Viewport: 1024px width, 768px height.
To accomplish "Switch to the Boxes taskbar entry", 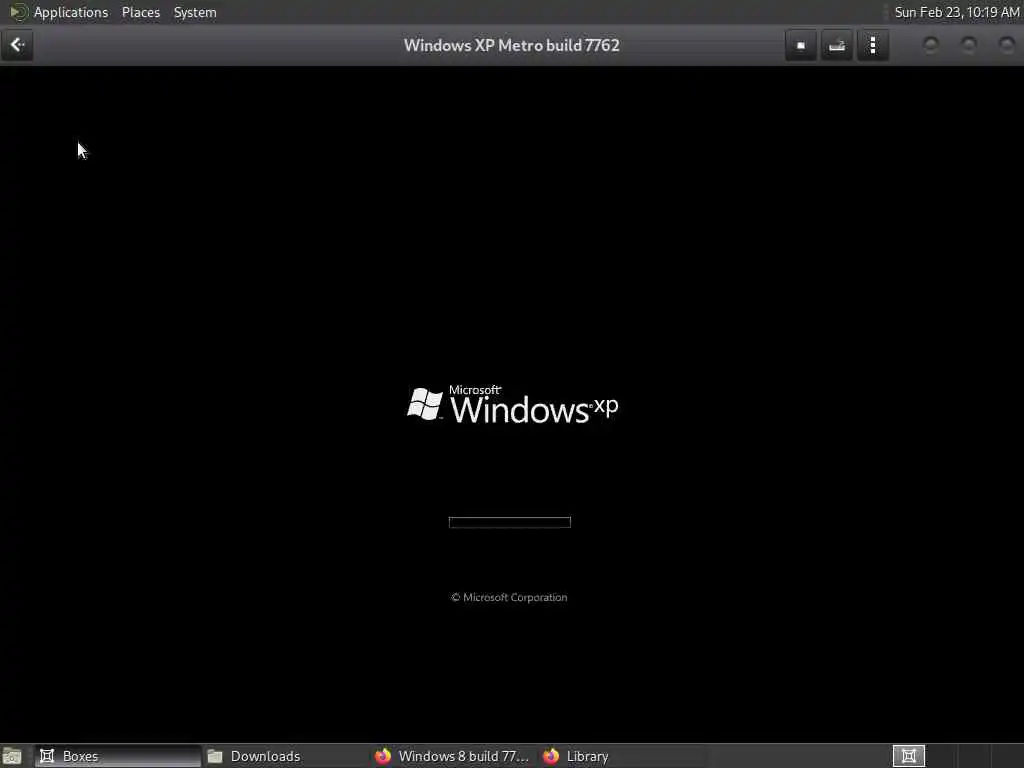I will coord(118,756).
